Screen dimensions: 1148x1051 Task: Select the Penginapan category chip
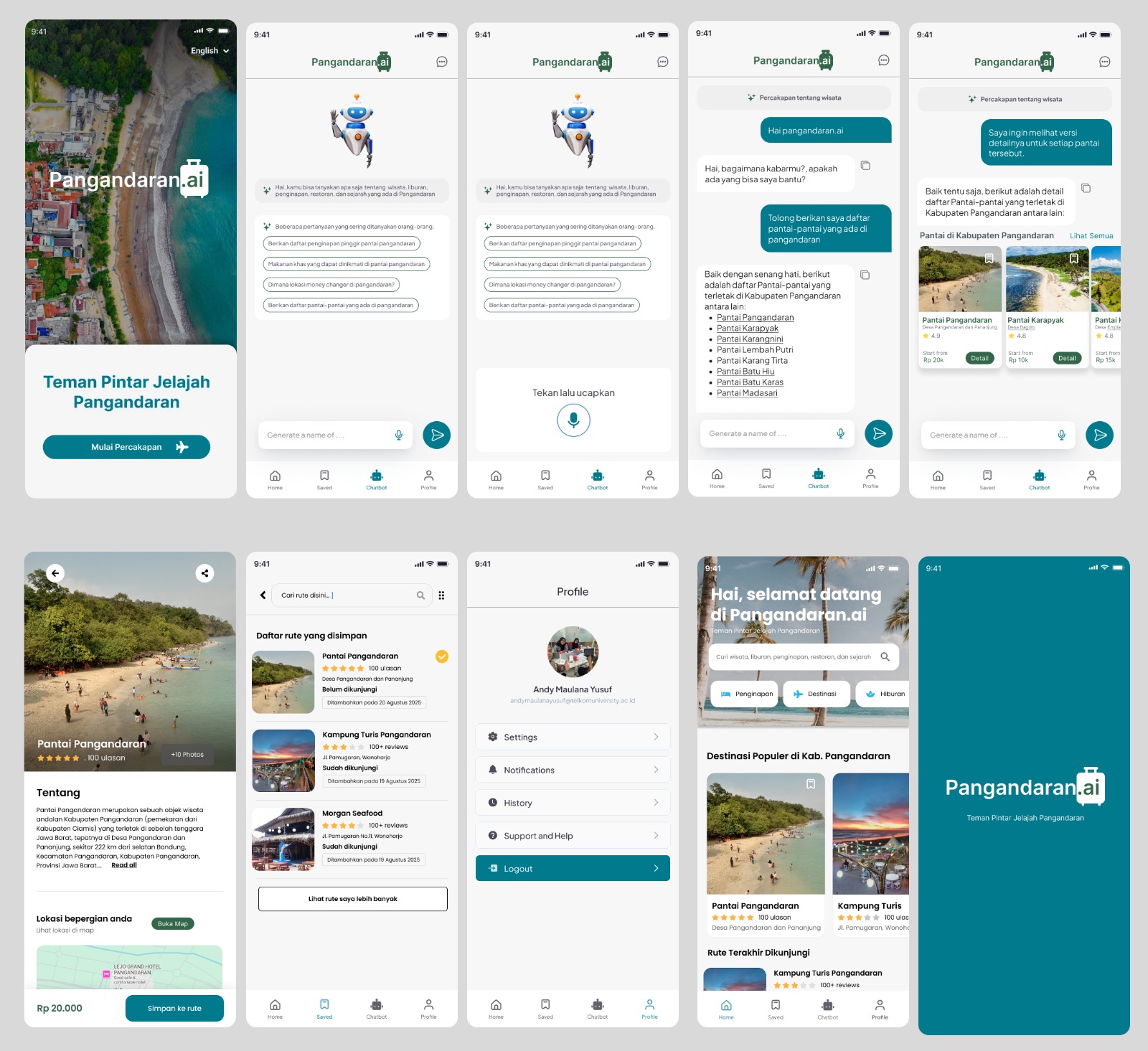745,694
